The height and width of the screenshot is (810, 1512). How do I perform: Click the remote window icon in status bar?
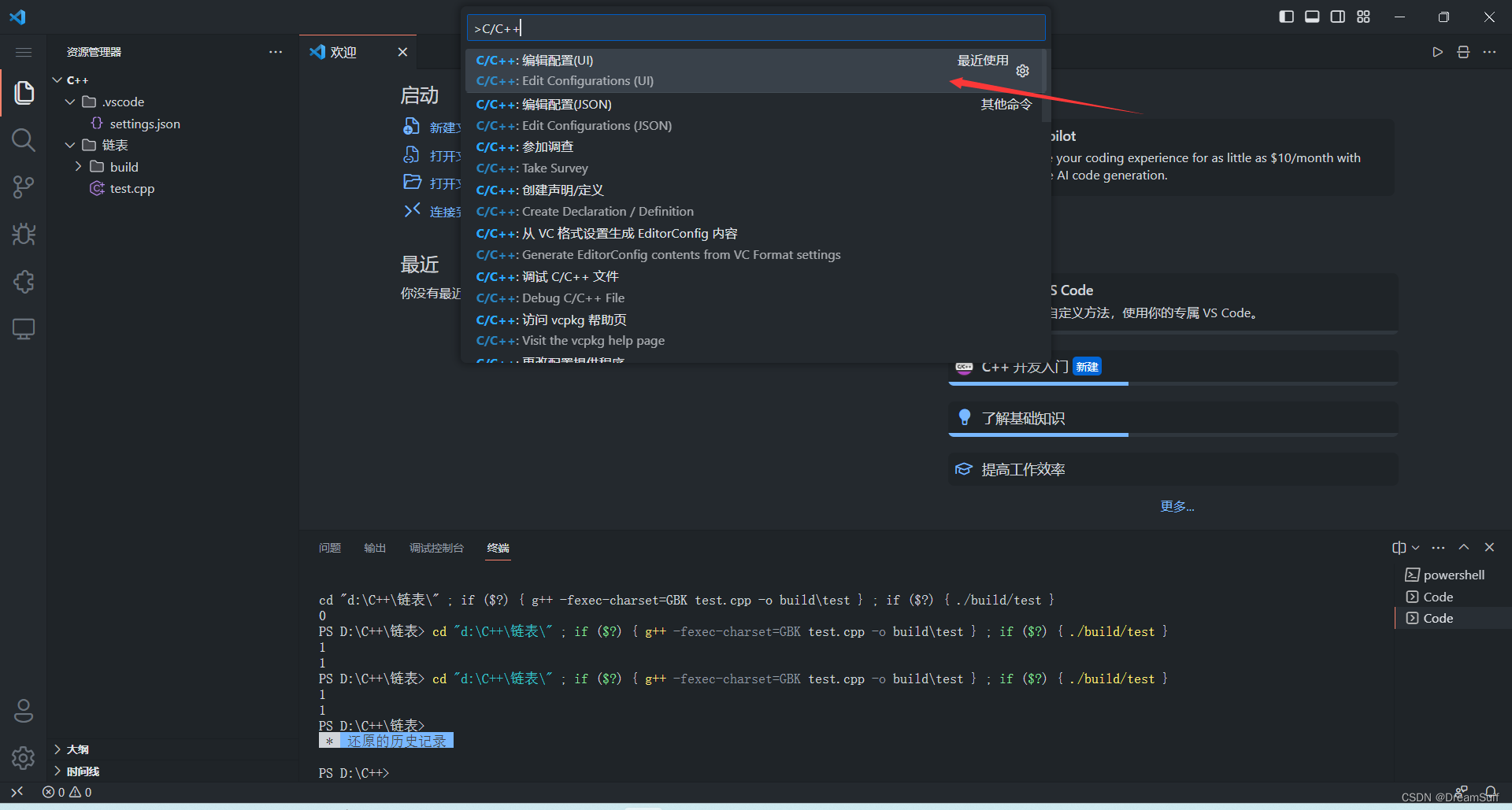click(17, 792)
